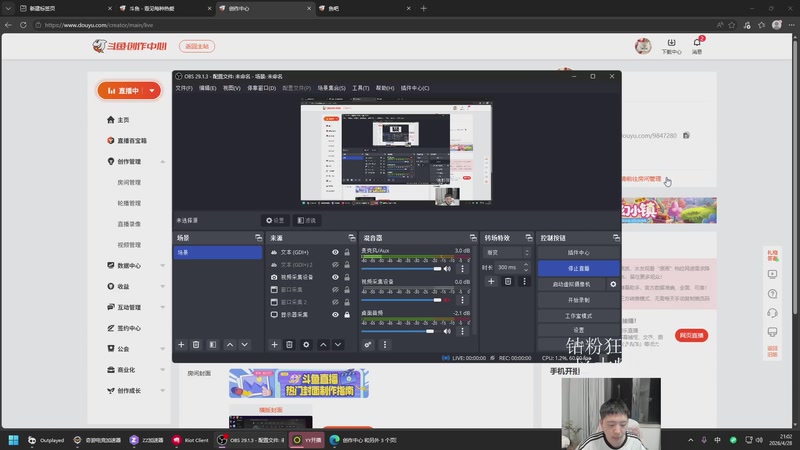Viewport: 800px width, 450px height.
Task: Add a scene transition with the plus icon
Action: point(491,281)
